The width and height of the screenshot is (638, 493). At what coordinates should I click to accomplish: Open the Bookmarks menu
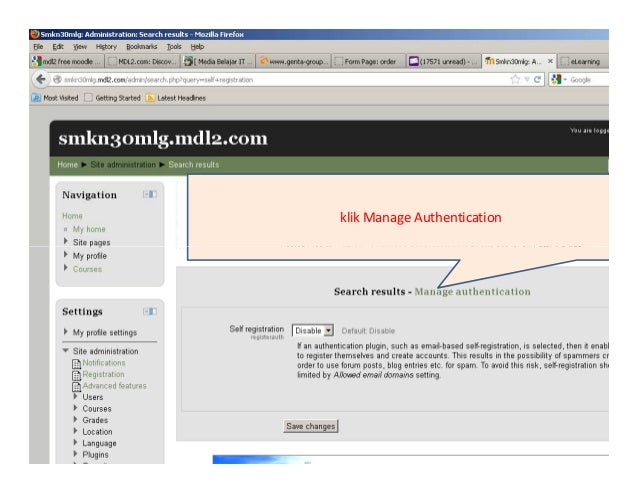142,46
